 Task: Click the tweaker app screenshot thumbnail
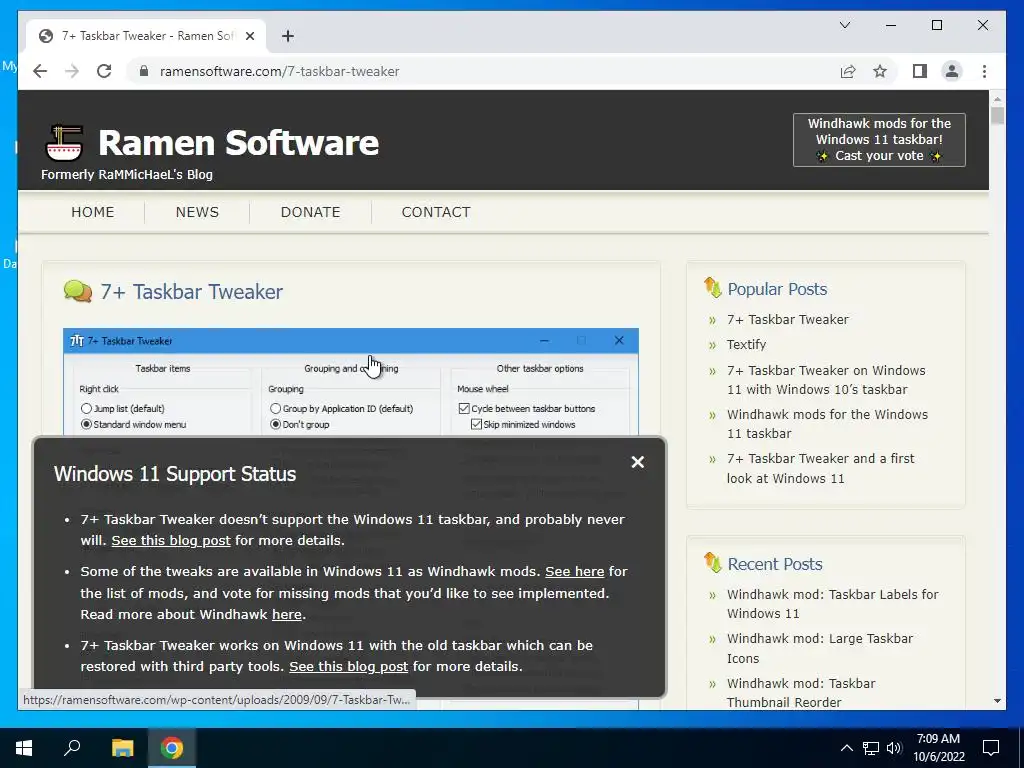[351, 382]
